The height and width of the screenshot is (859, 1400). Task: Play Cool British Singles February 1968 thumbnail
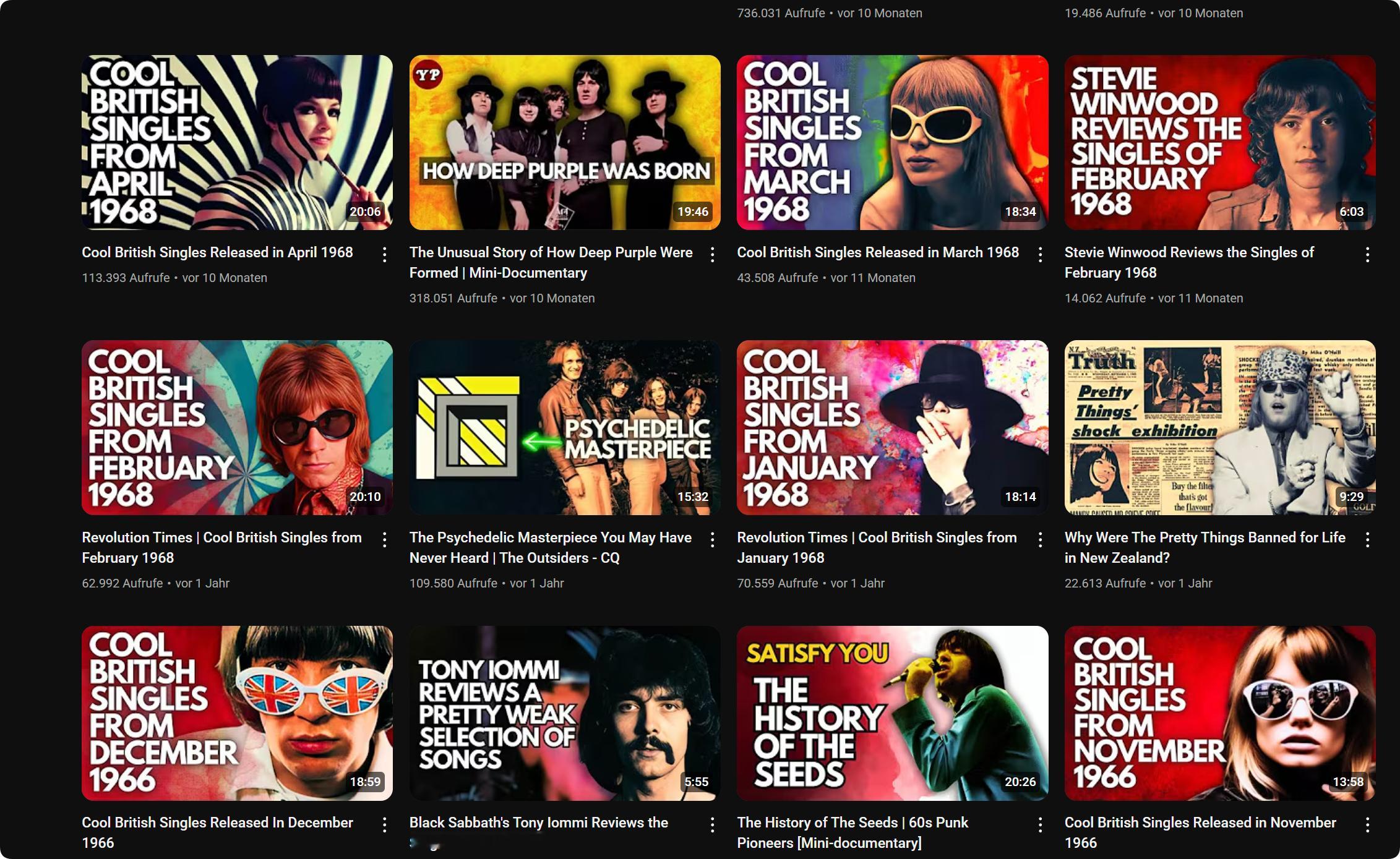tap(237, 427)
